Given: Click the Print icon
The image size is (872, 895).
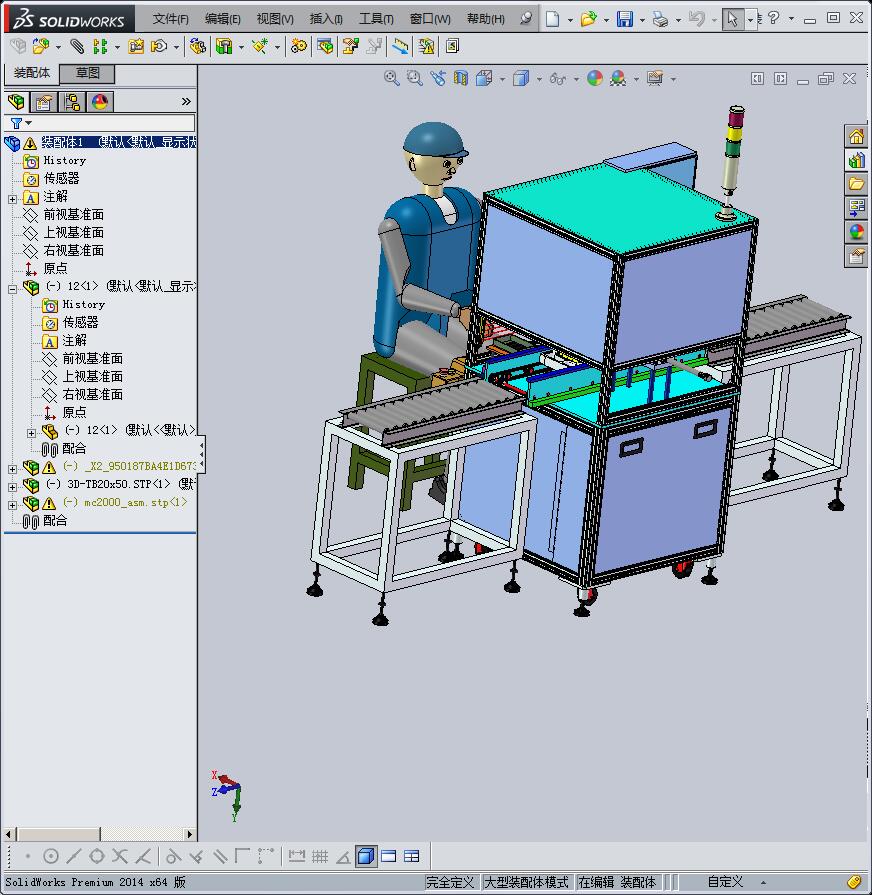Looking at the screenshot, I should pos(660,19).
